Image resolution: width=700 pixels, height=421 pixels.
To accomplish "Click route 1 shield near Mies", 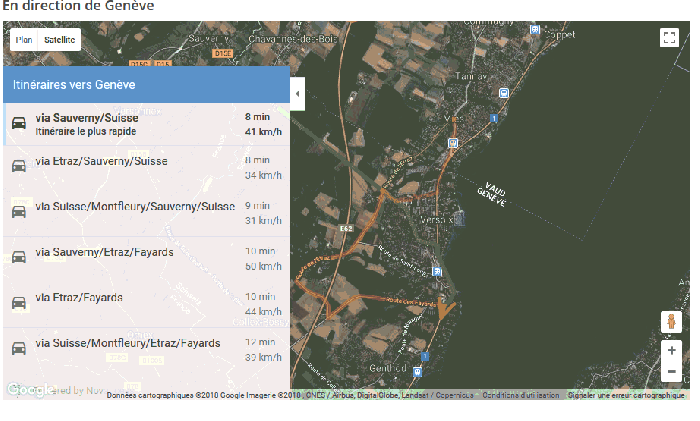I will coord(493,118).
